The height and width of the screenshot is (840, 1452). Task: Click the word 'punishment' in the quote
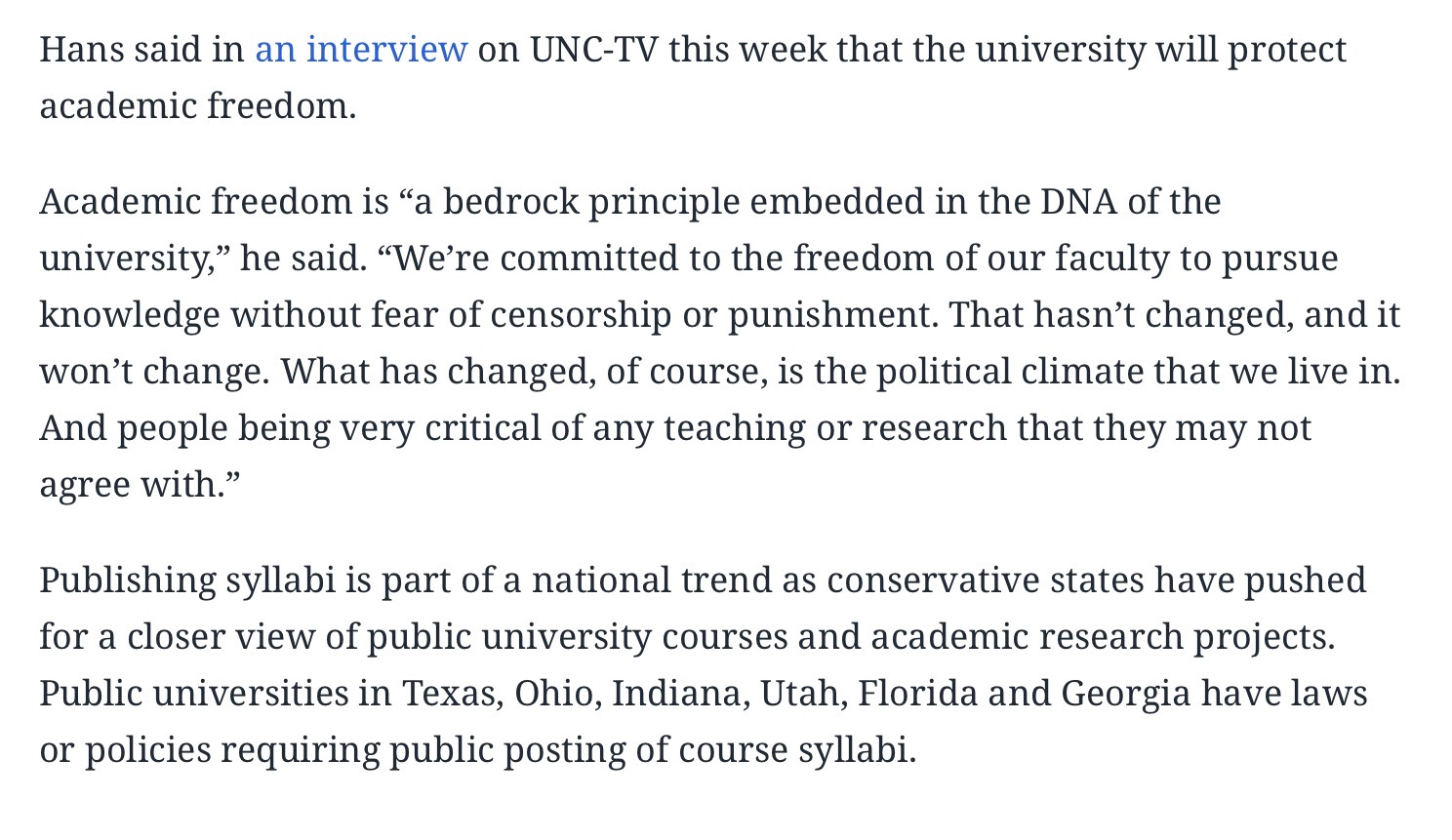pos(832,314)
